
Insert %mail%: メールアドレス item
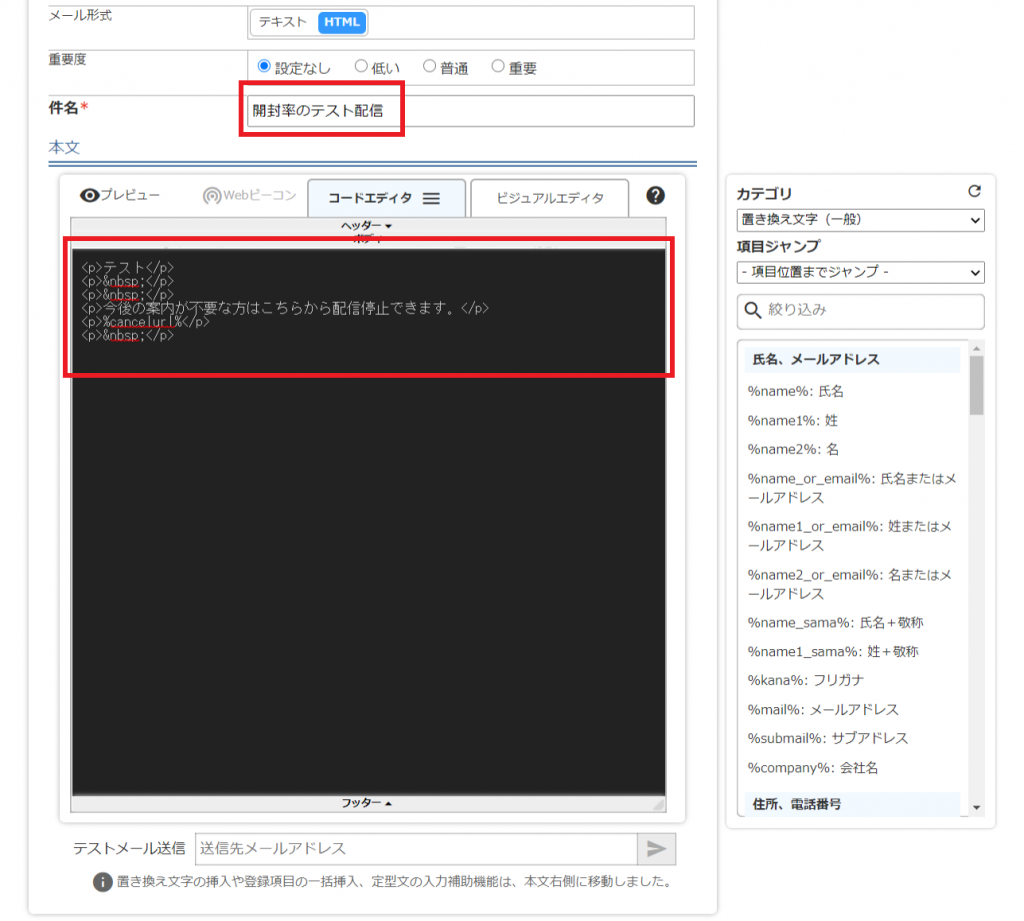[x=823, y=710]
